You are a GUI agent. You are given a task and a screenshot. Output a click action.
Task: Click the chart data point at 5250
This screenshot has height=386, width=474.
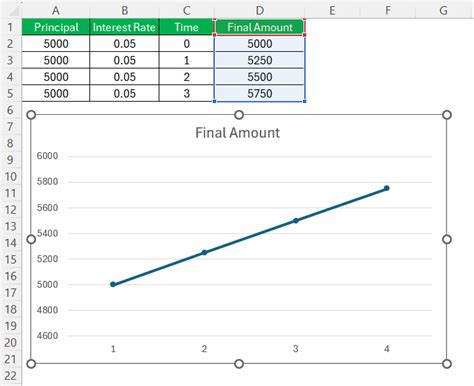tap(204, 252)
